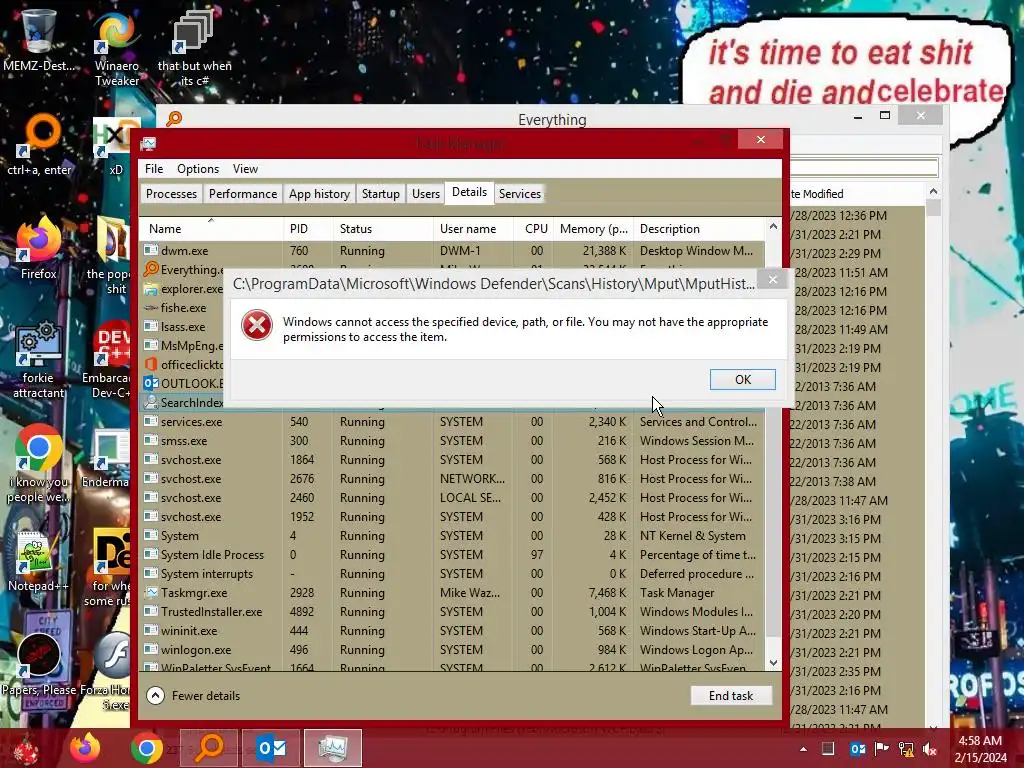The height and width of the screenshot is (768, 1024).
Task: Select svchost.exe with PID 2676
Action: 452,479
